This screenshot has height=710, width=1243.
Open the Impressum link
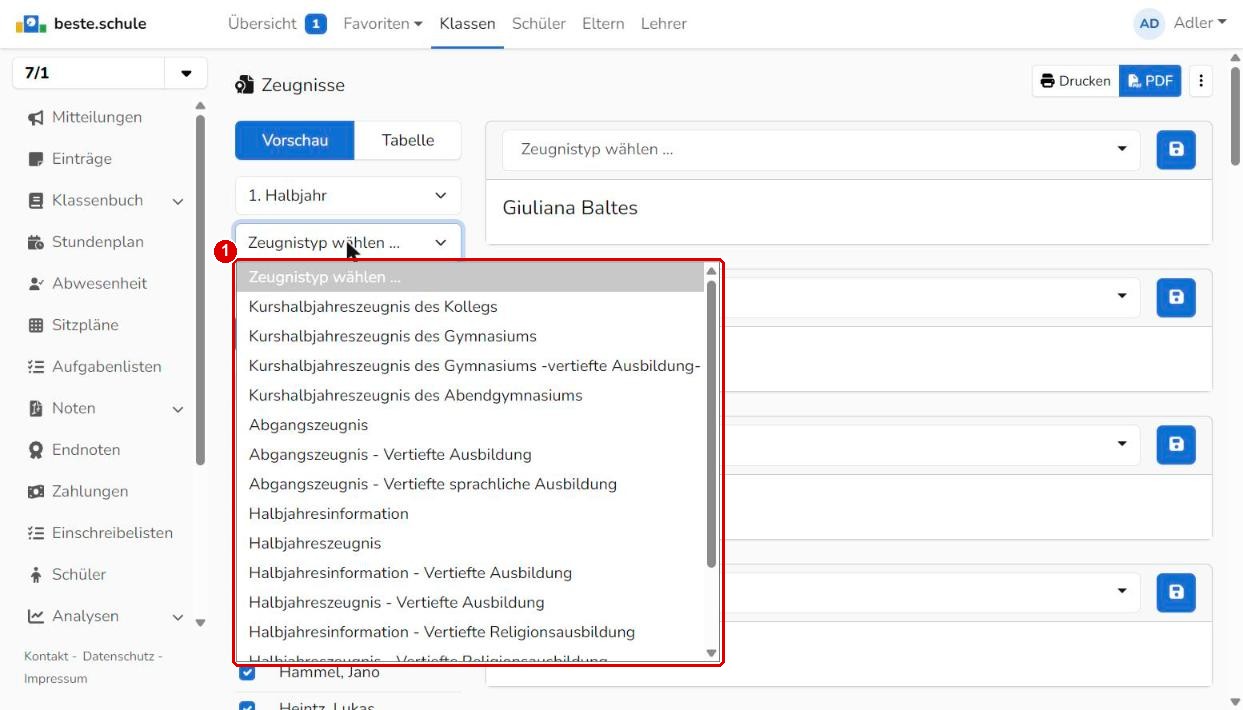click(55, 679)
